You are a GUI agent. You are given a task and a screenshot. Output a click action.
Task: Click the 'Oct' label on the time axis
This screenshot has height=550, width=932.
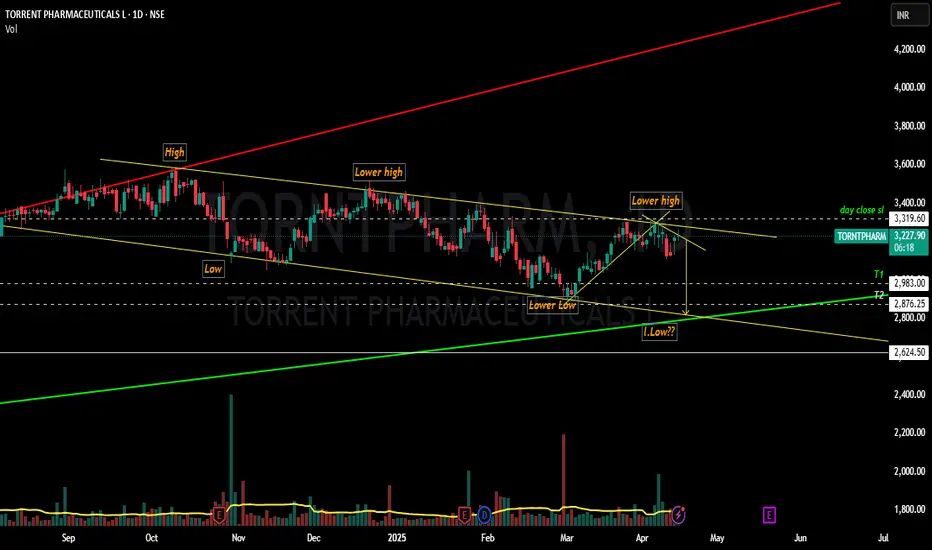click(x=152, y=538)
